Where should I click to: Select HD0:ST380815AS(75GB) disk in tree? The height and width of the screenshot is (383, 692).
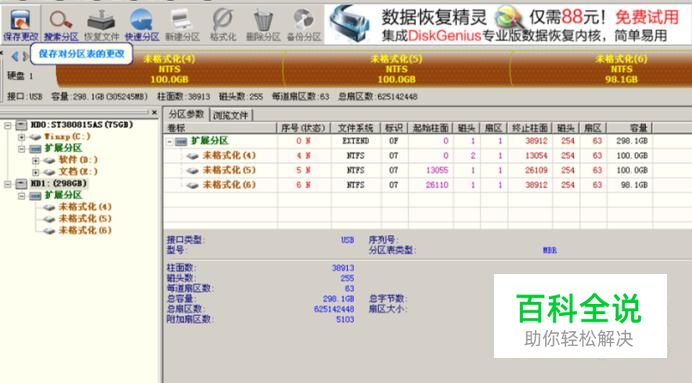click(82, 125)
